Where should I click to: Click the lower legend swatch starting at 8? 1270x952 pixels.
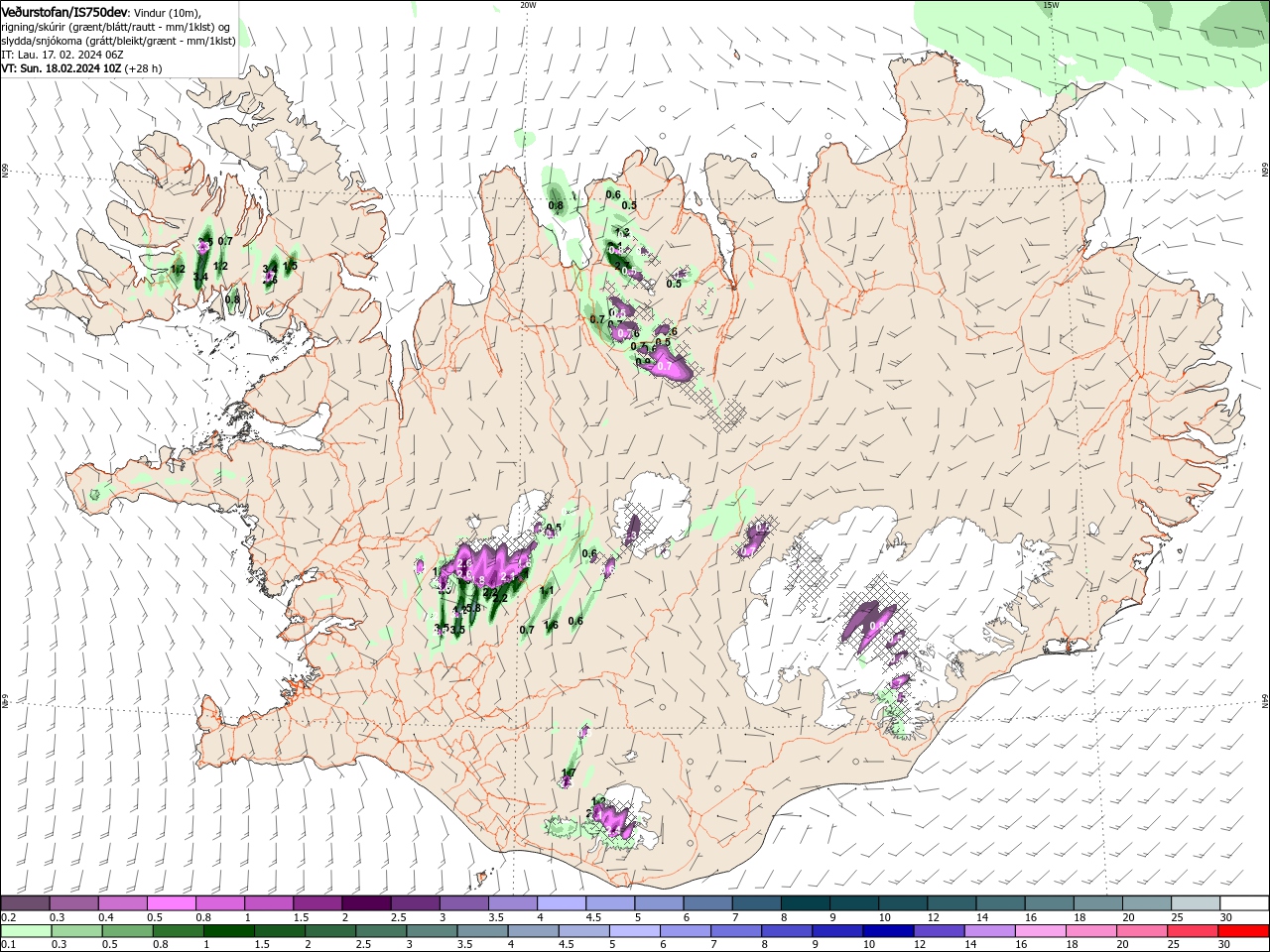[786, 931]
